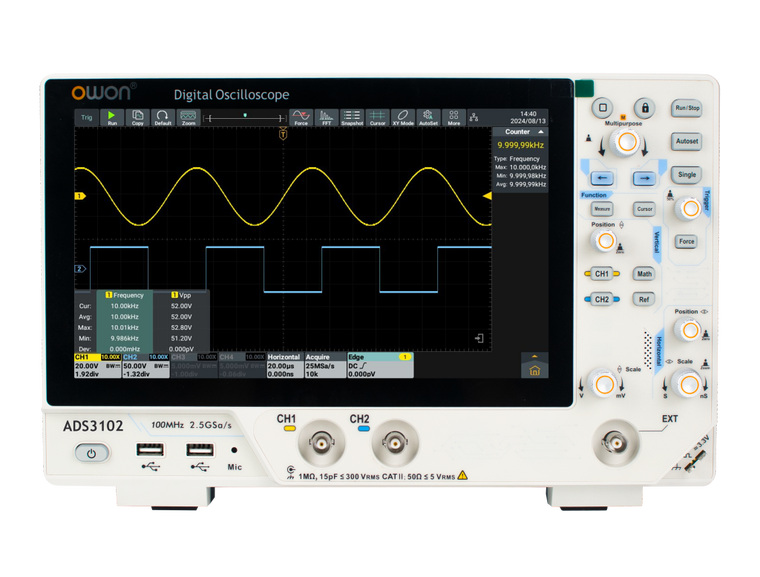Click the Autoset hardware button
This screenshot has height=577, width=760.
tap(687, 142)
